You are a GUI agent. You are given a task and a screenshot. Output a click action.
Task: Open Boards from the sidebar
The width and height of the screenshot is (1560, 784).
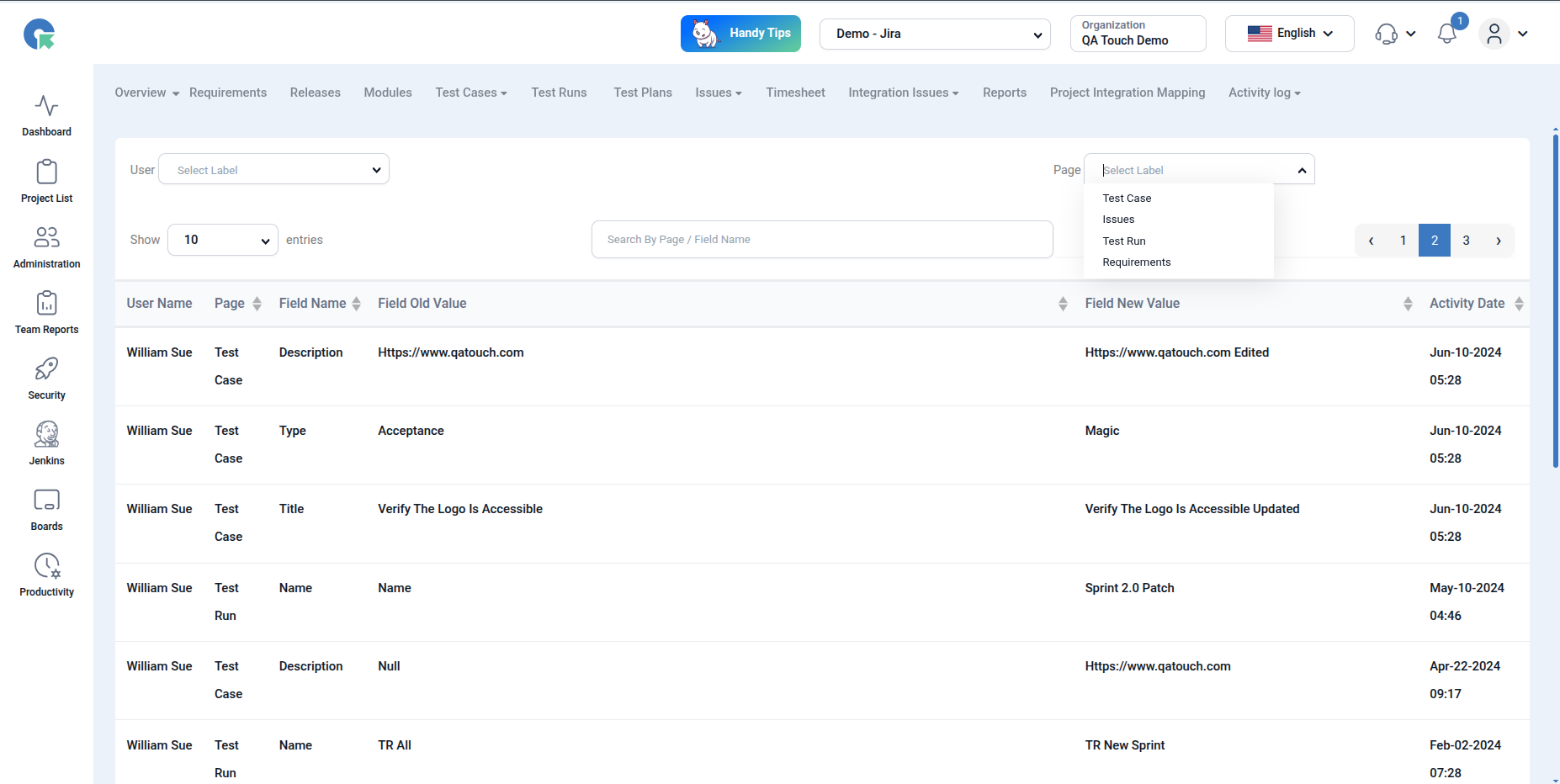coord(46,501)
